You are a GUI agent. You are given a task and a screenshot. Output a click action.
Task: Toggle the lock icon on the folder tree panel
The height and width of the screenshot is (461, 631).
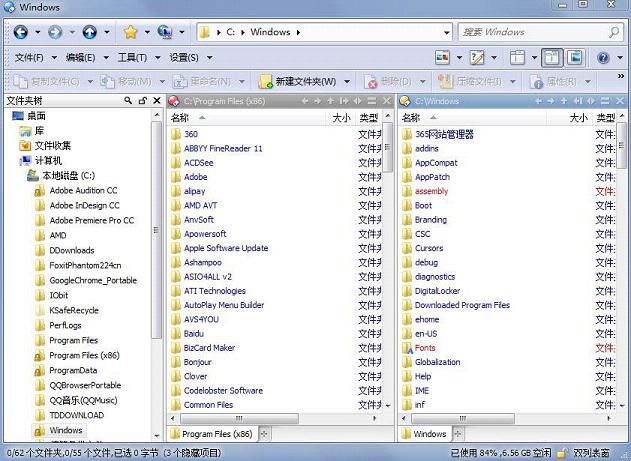pos(142,101)
